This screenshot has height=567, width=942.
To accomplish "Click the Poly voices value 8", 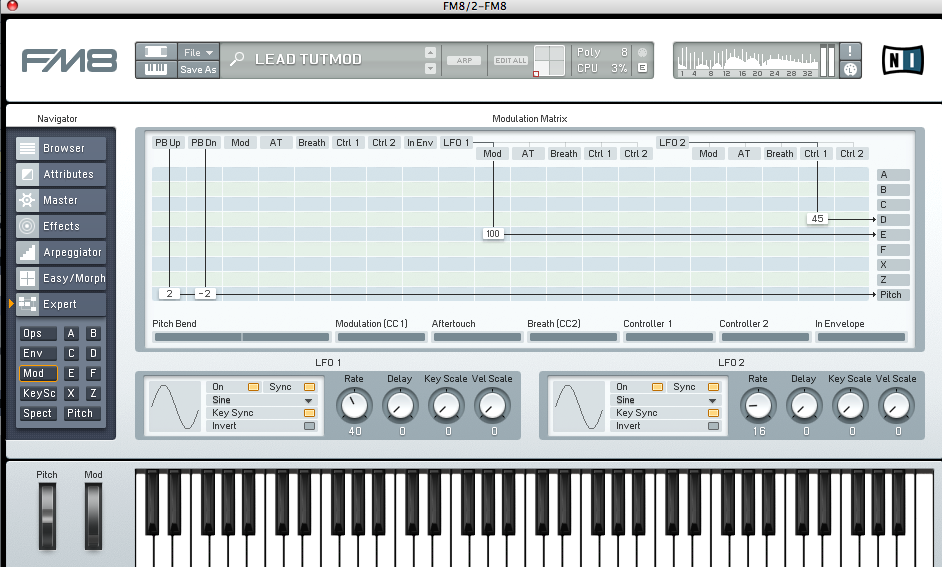I will point(624,52).
